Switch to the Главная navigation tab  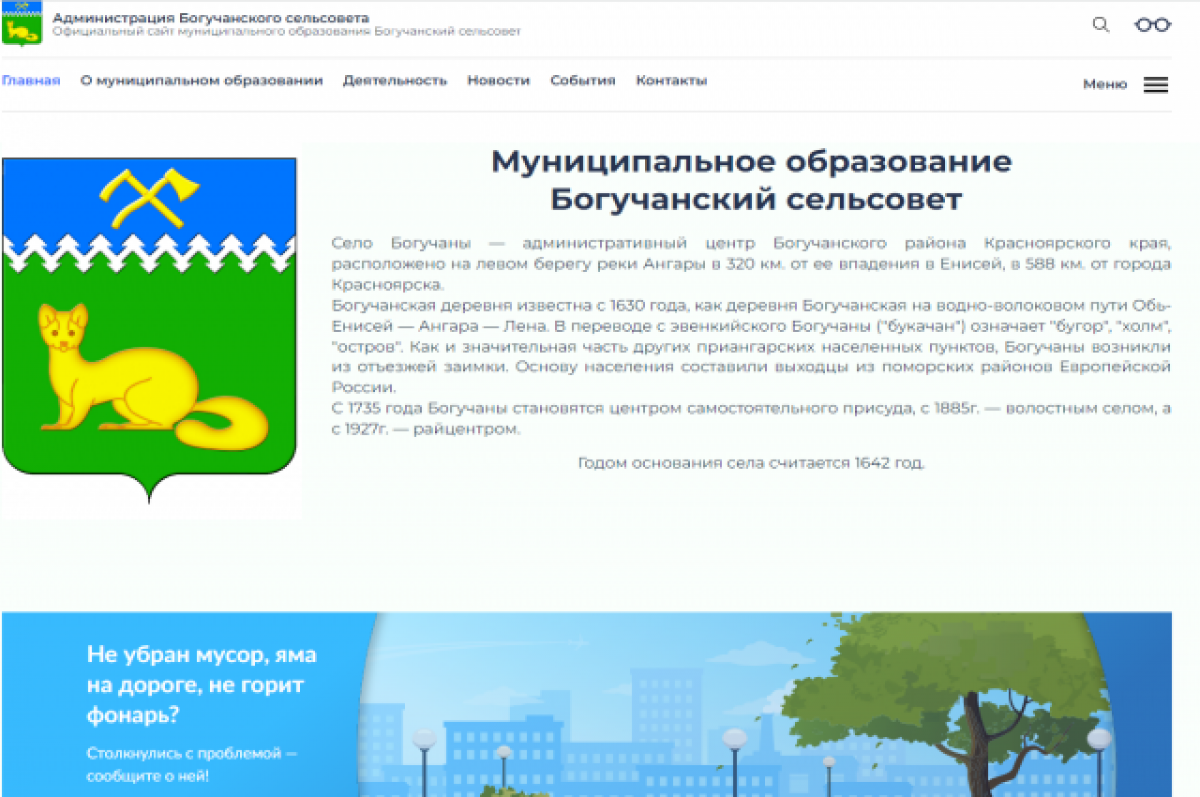click(x=32, y=80)
